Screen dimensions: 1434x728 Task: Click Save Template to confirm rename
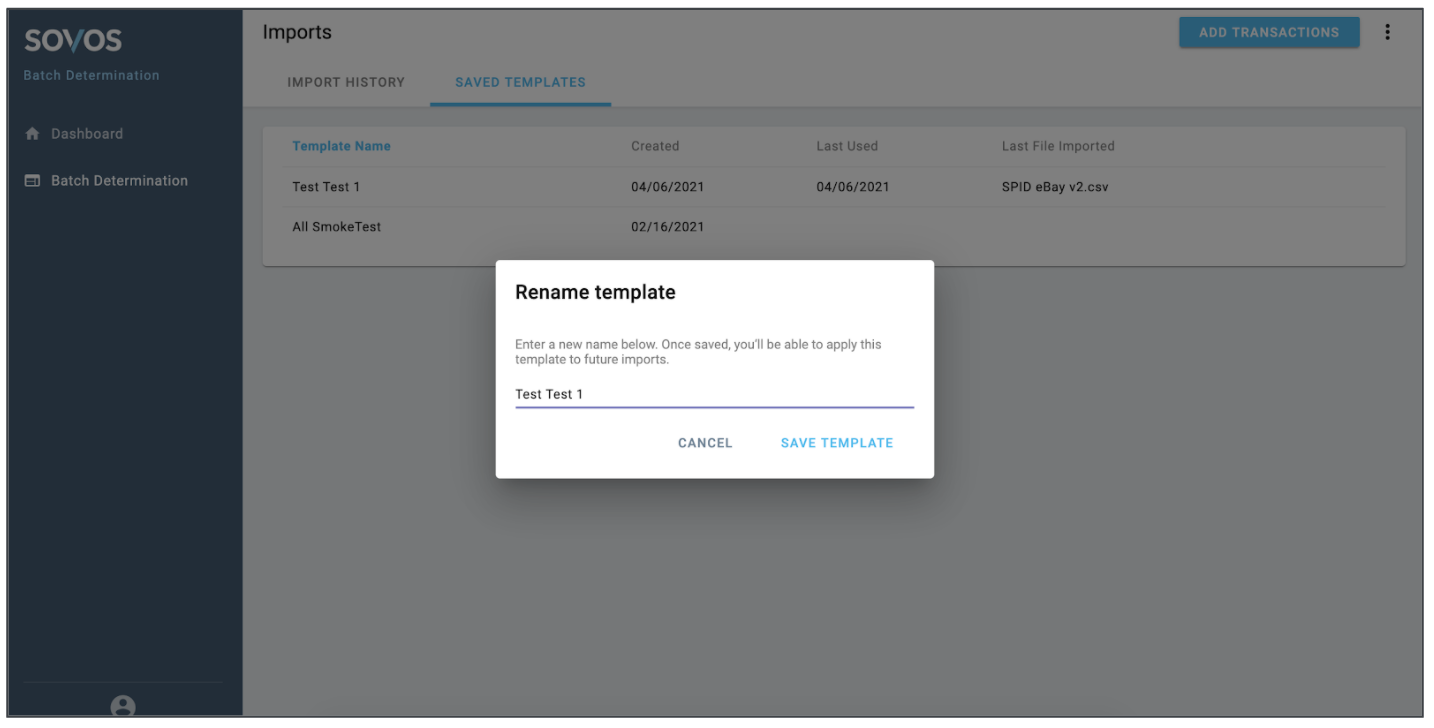pyautogui.click(x=836, y=443)
